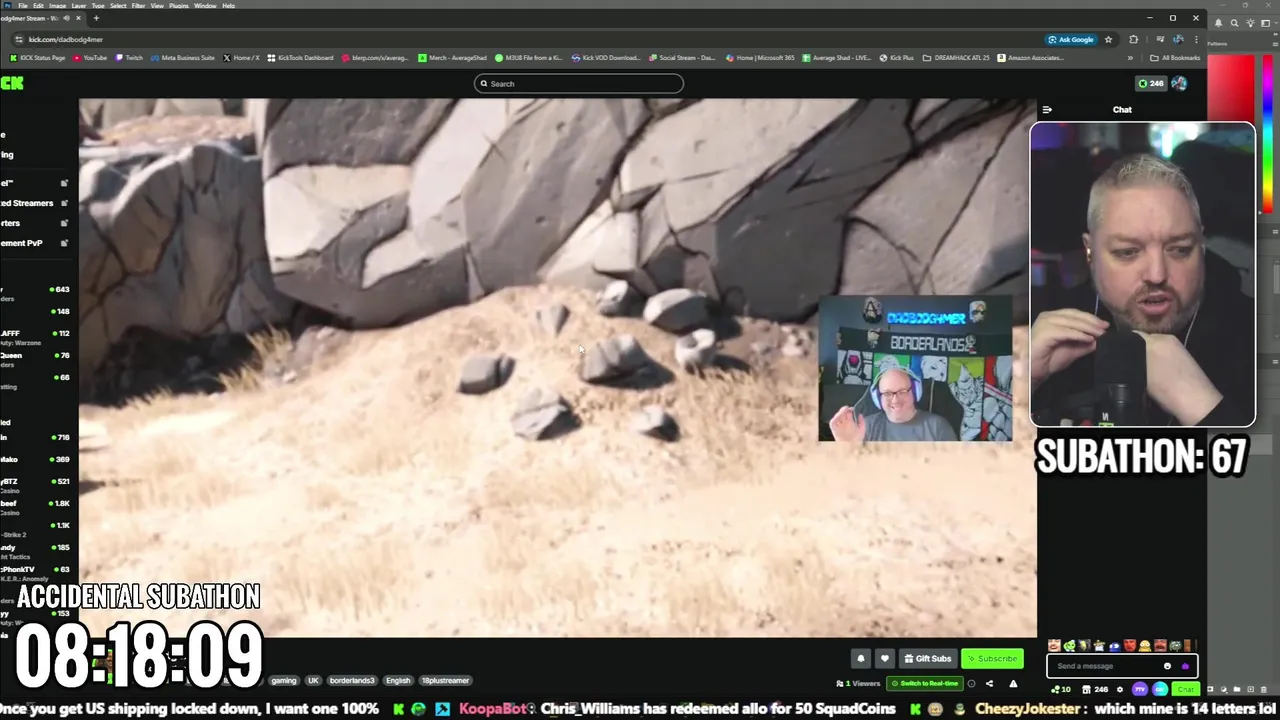Screen dimensions: 1280x720
Task: Click Switch to Real-time button
Action: tap(925, 683)
